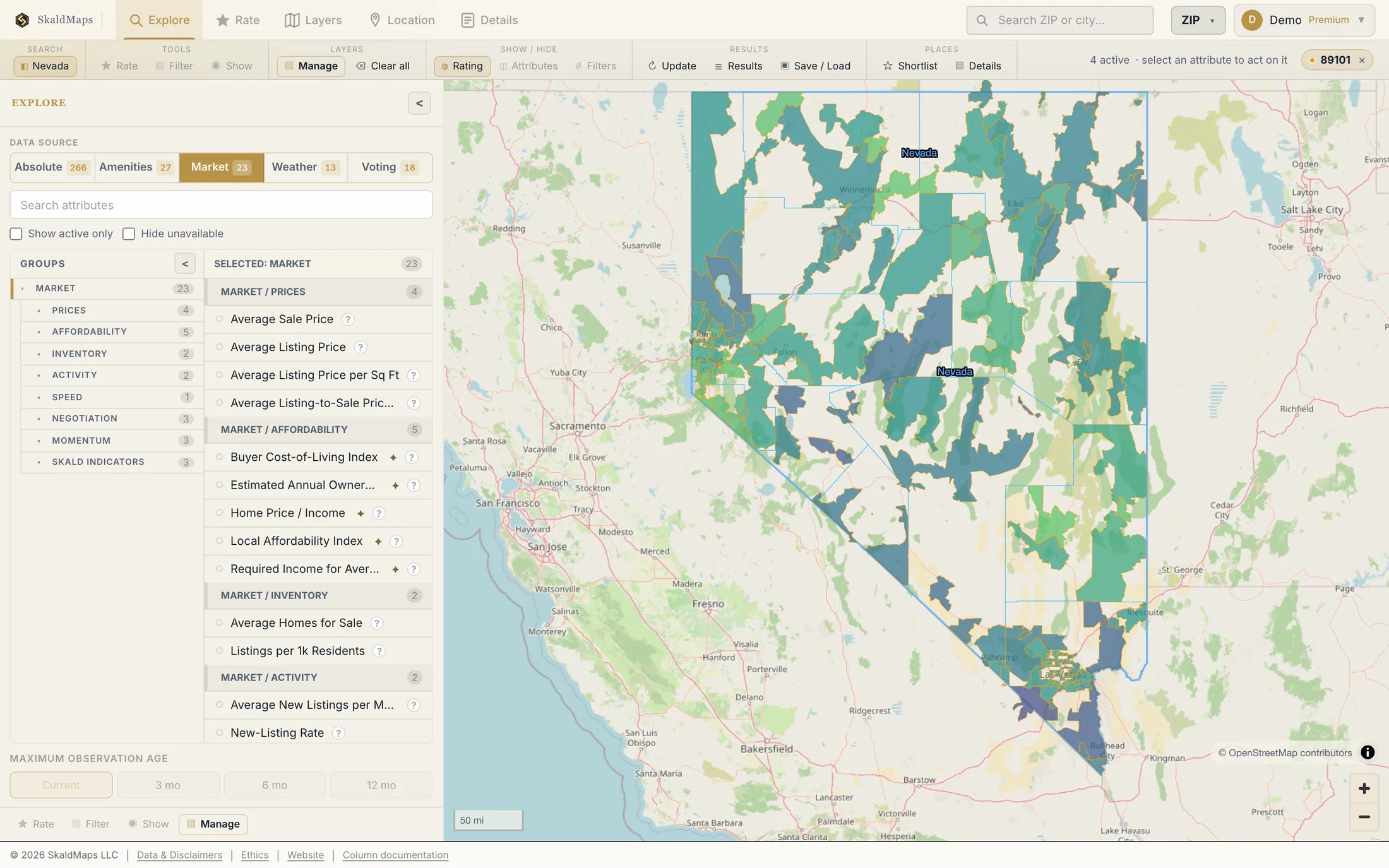Click the SKALD INDICATORS subgroup

click(111, 462)
